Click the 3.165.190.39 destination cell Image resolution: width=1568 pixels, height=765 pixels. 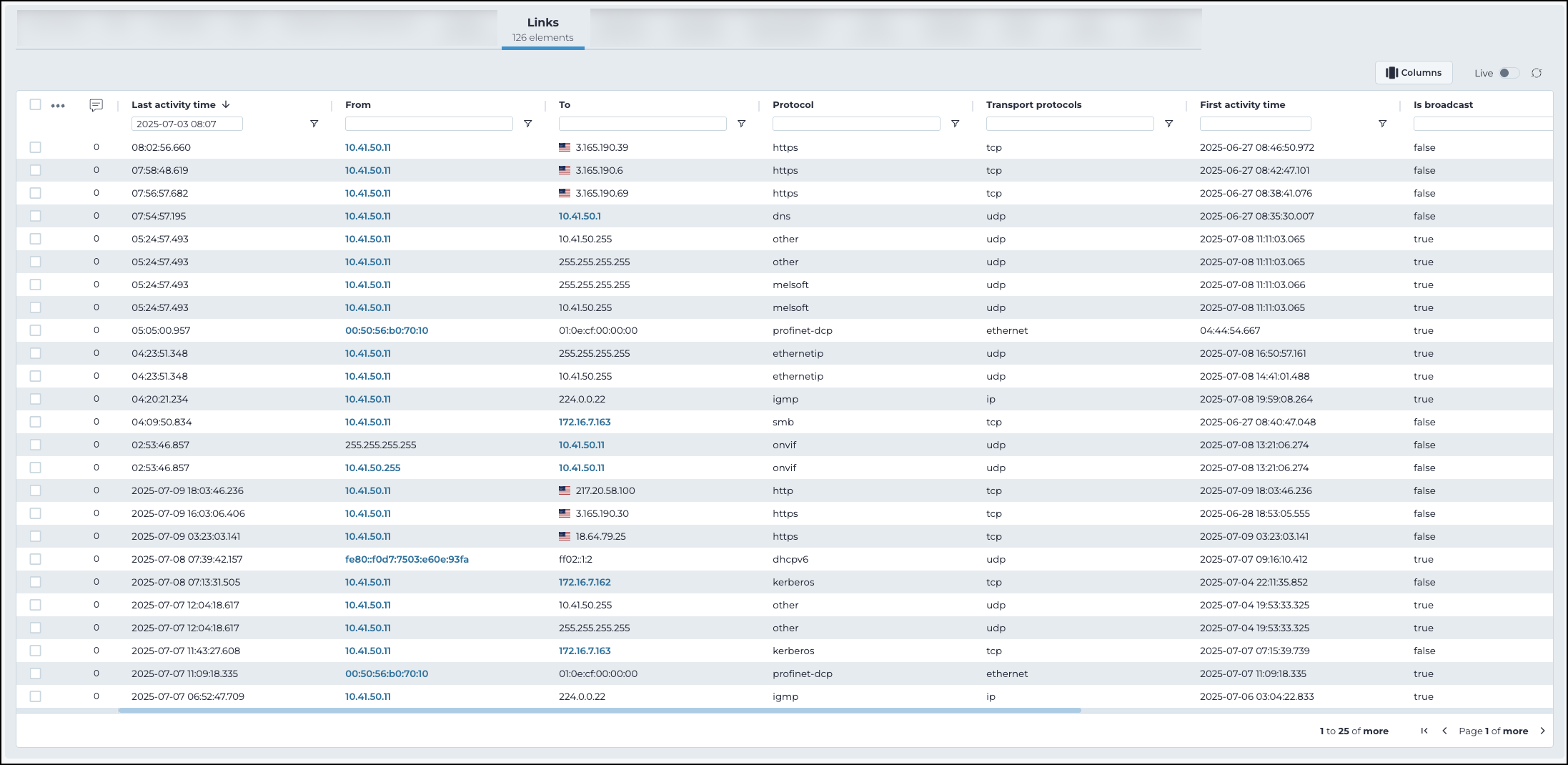[602, 147]
